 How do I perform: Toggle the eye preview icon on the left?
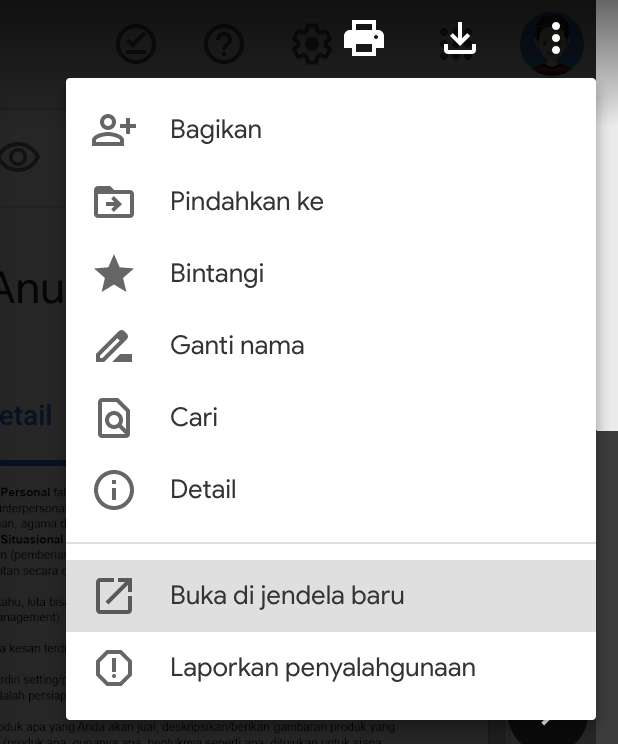point(20,157)
